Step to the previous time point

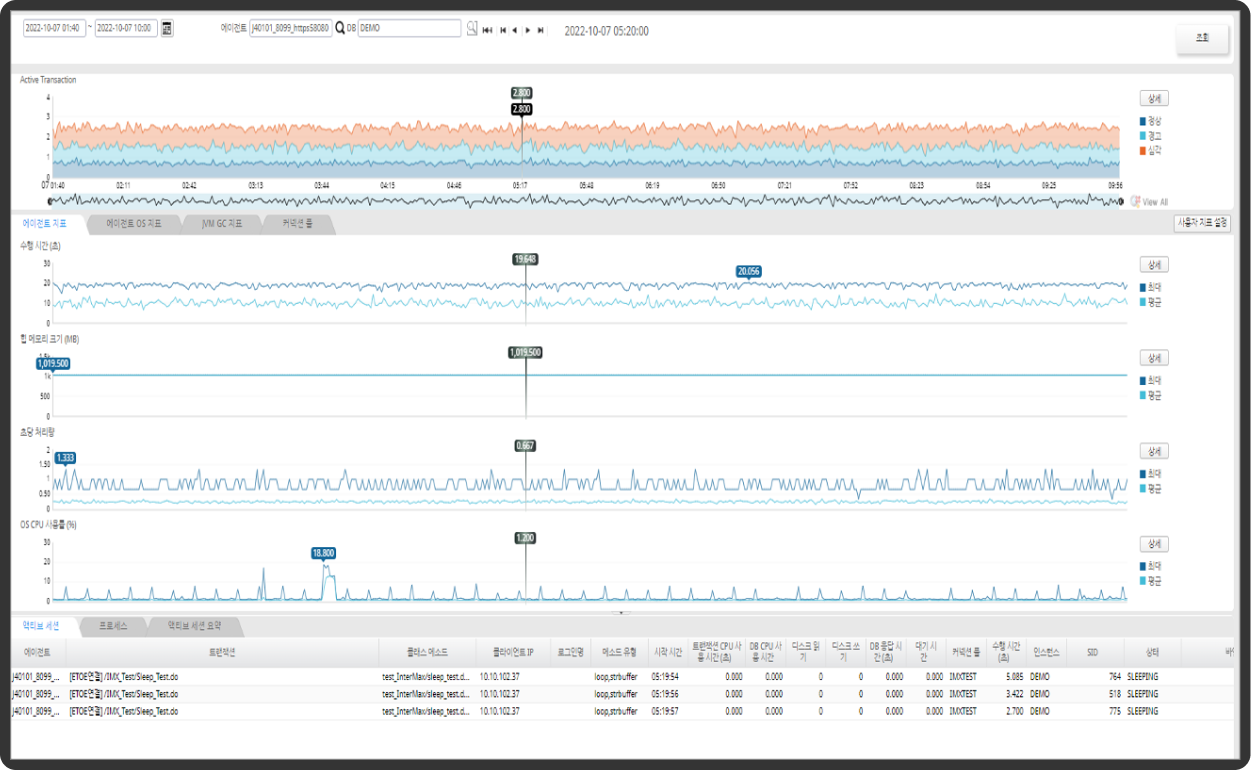point(514,30)
